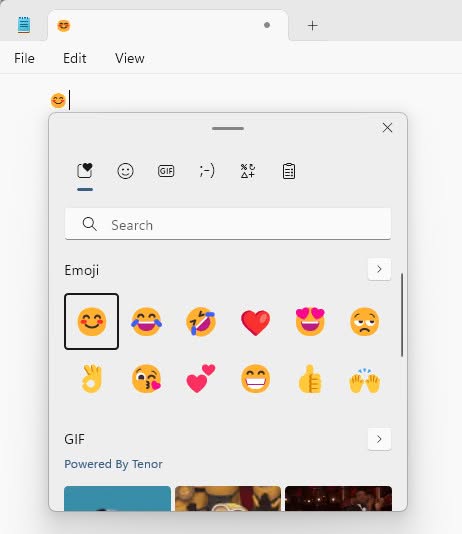Expand the Emoji section arrow
The image size is (462, 534).
click(x=379, y=269)
